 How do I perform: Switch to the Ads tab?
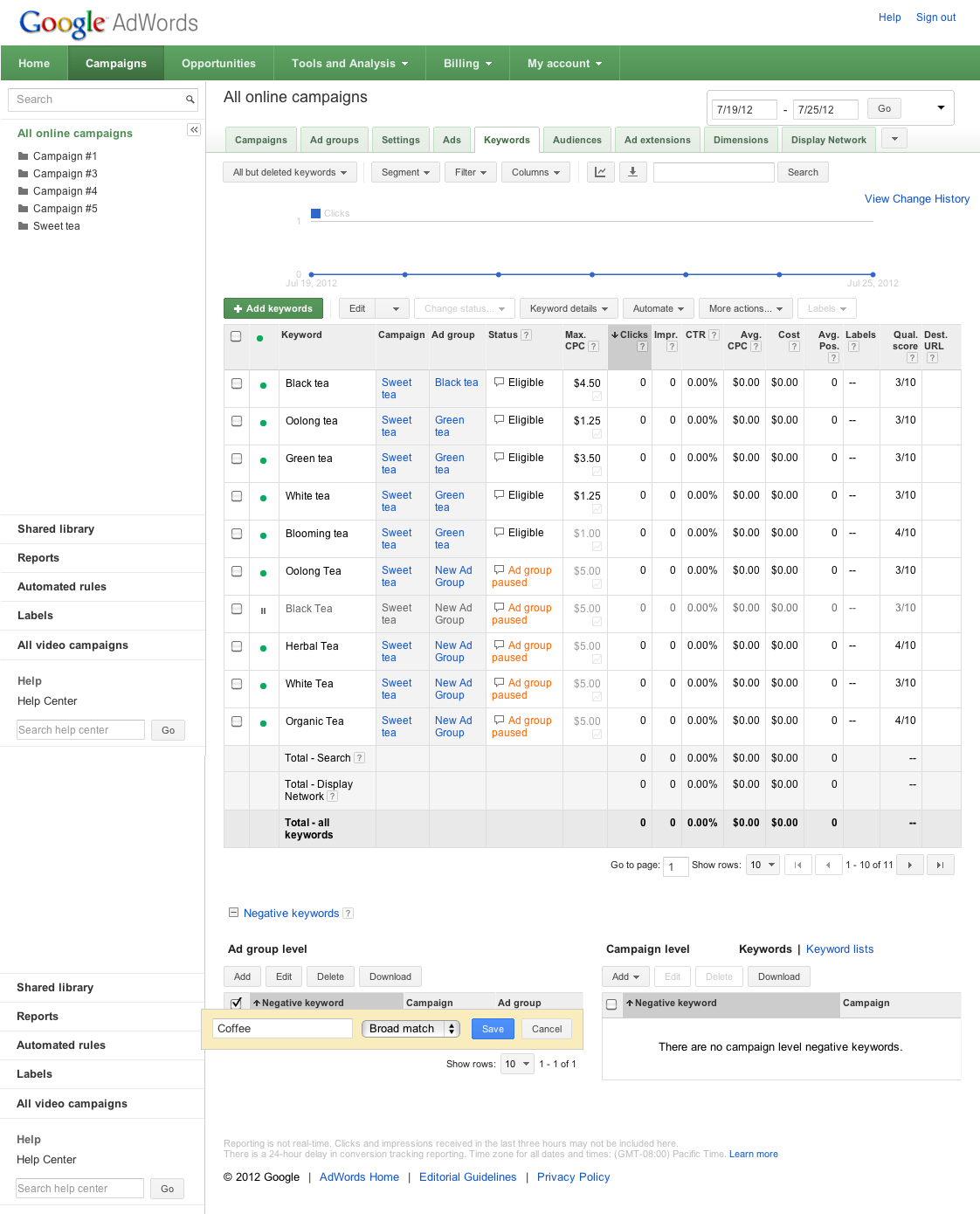coord(452,140)
